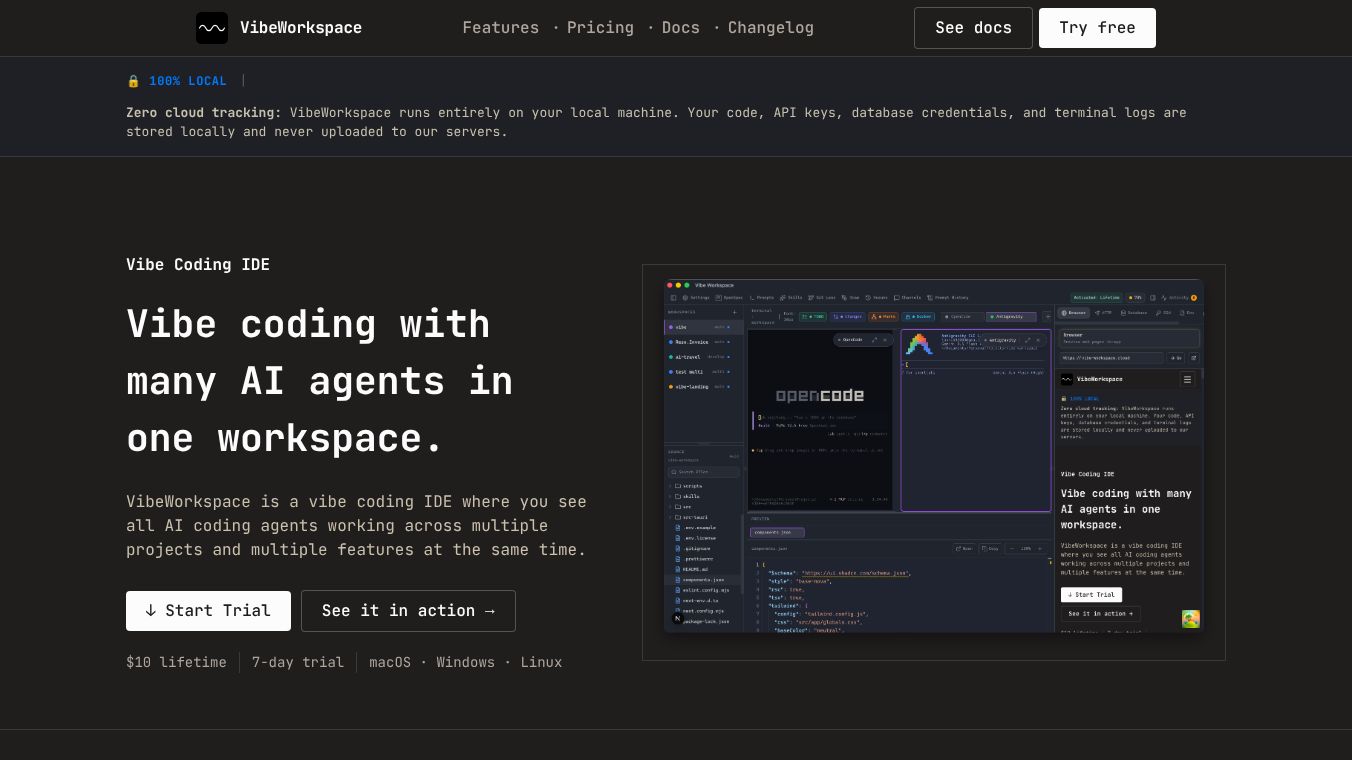Open the hamburger menu in embedded browser preview

pos(1187,379)
